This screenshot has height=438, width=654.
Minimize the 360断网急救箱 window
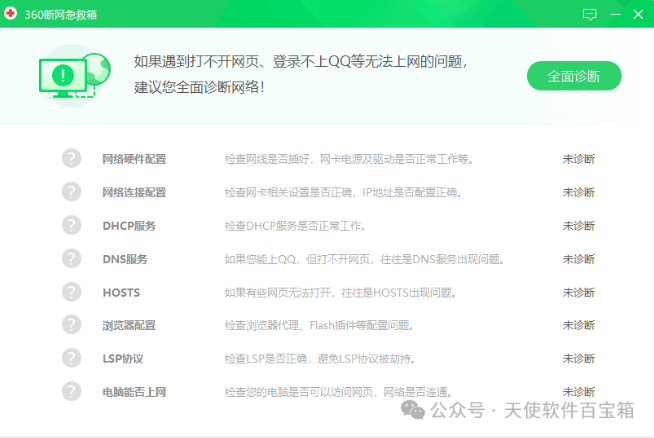click(x=616, y=15)
